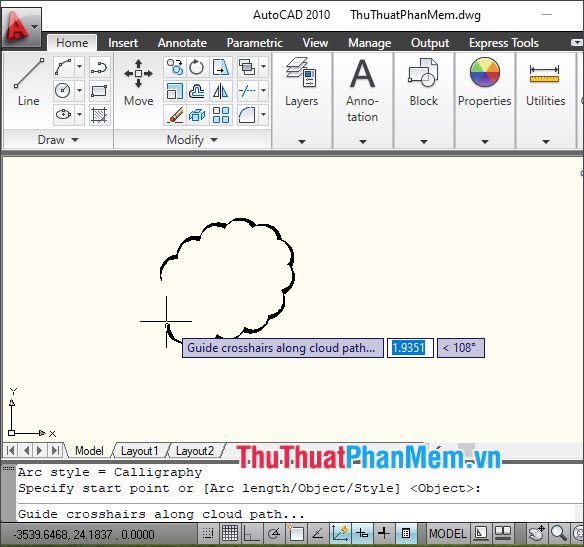This screenshot has width=584, height=547.
Task: Open the Layout1 tab
Action: (139, 451)
